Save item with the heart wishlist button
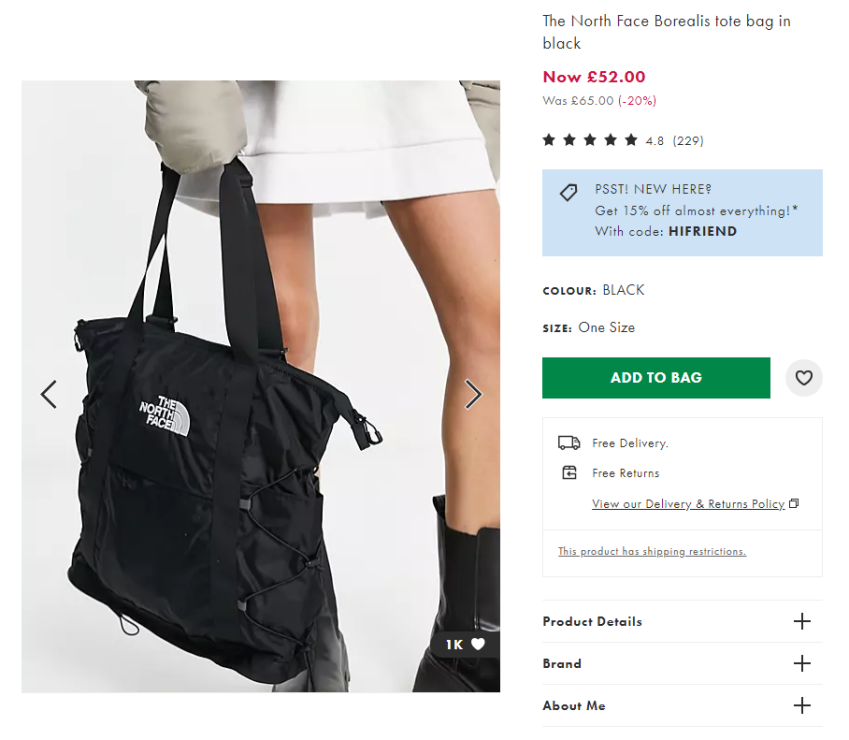The image size is (849, 740). tap(804, 377)
